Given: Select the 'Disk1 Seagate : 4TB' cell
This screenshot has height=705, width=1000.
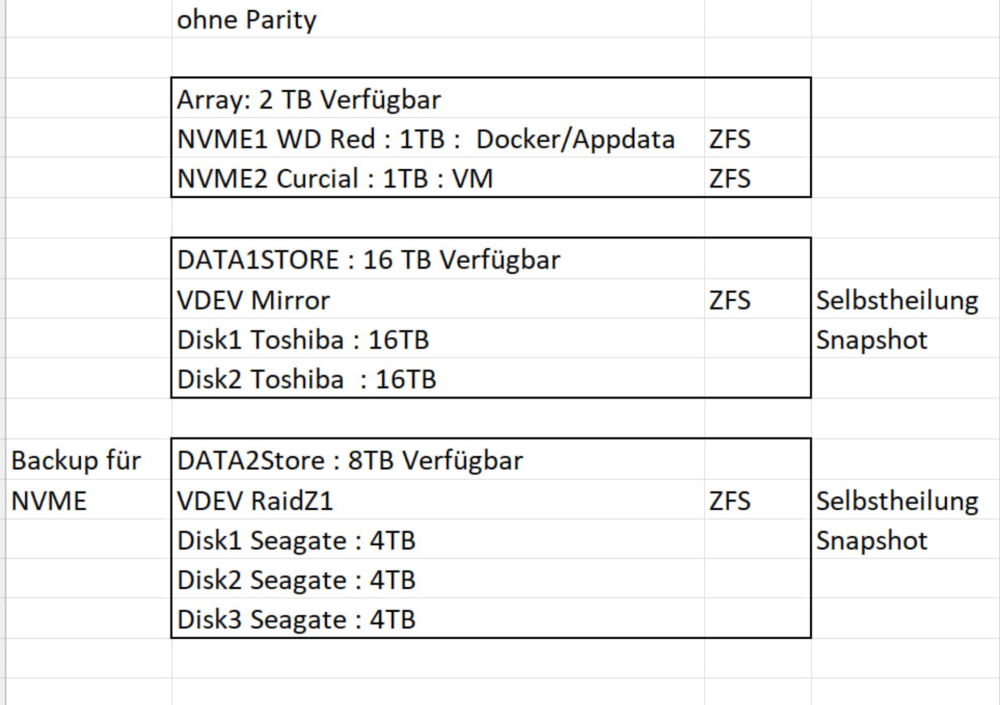Looking at the screenshot, I should (x=438, y=539).
